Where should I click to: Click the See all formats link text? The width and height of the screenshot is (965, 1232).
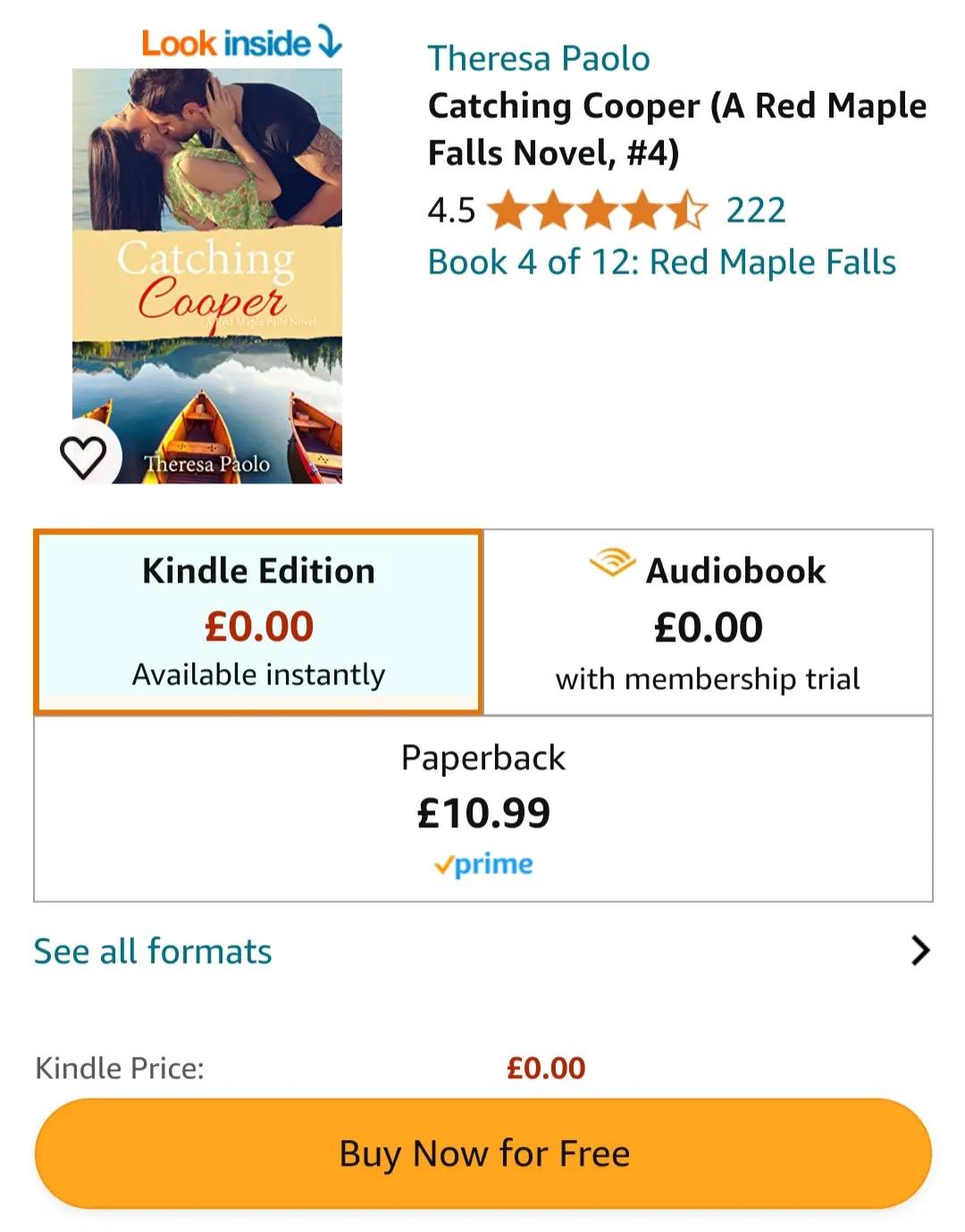(x=153, y=951)
